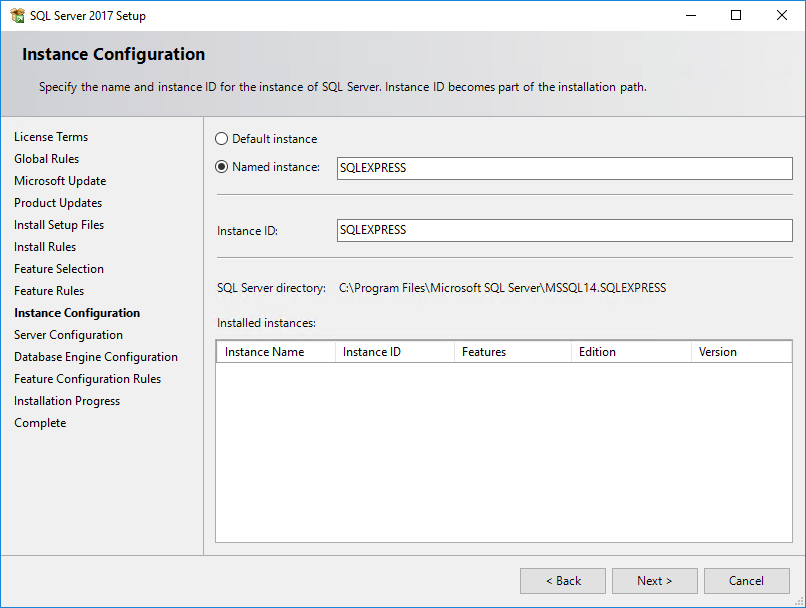
Task: Click the SQL Server Setup title bar icon
Action: (17, 16)
